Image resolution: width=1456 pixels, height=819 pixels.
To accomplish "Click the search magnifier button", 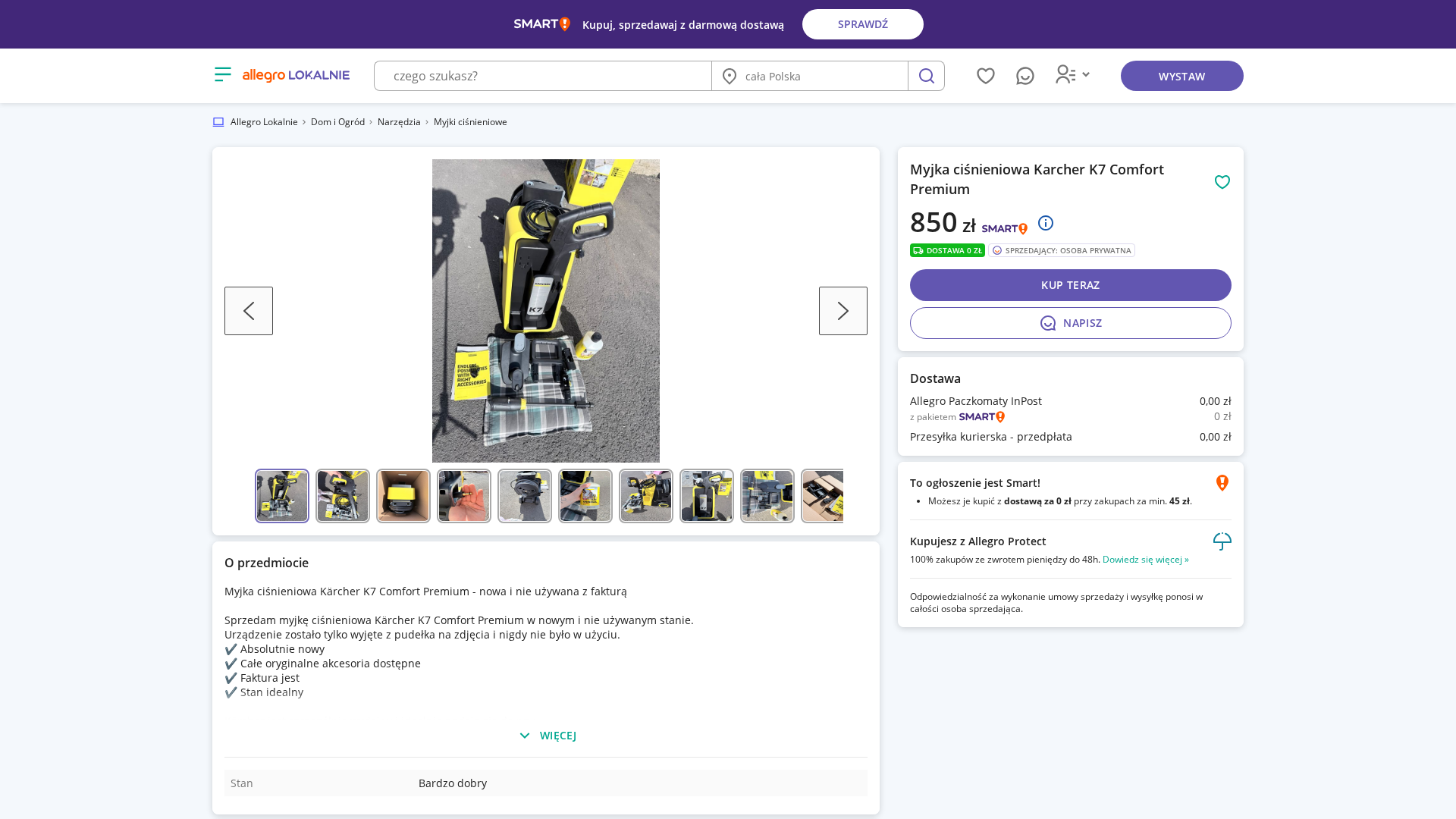I will pyautogui.click(x=926, y=76).
